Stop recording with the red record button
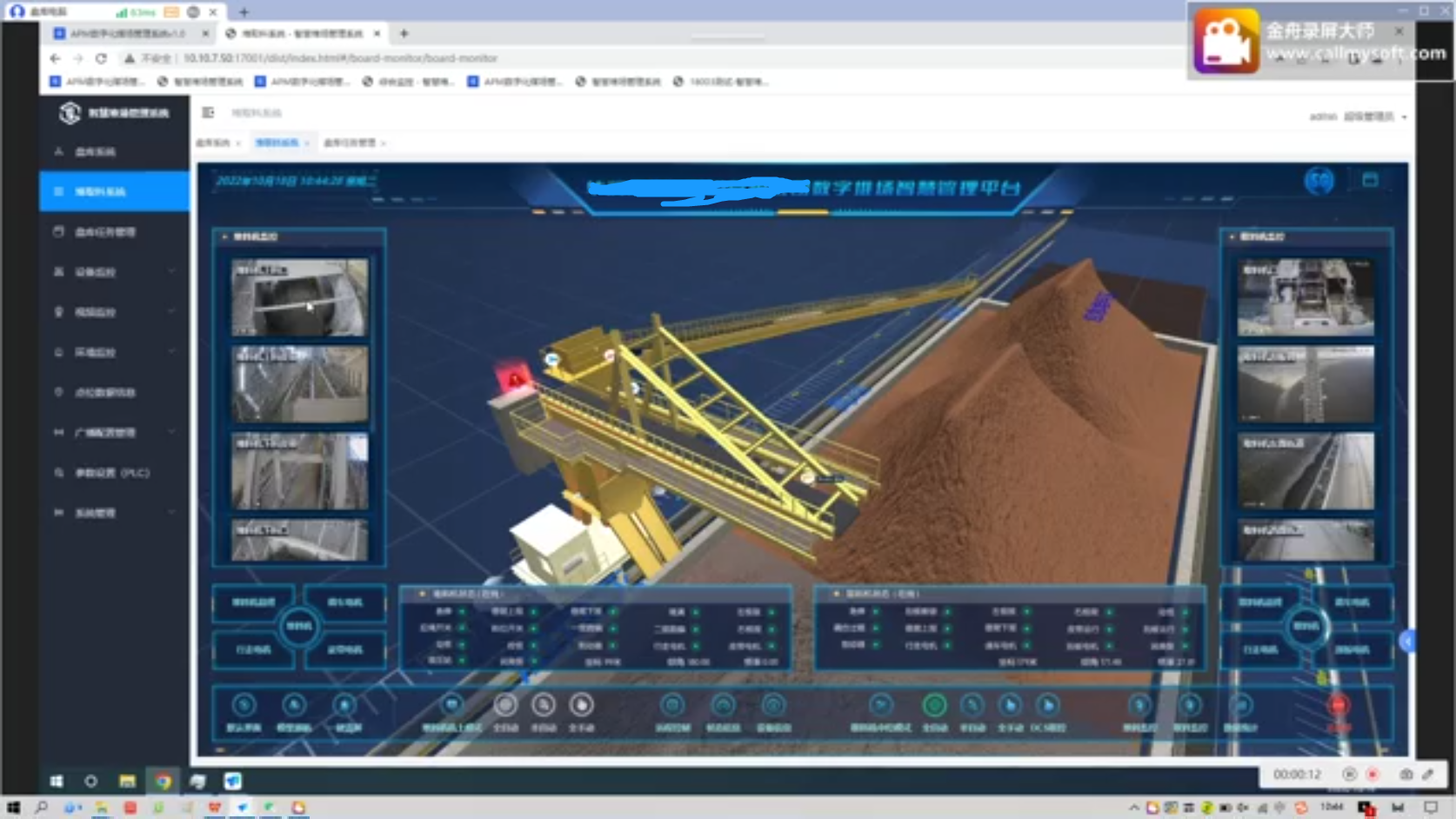 pyautogui.click(x=1373, y=774)
